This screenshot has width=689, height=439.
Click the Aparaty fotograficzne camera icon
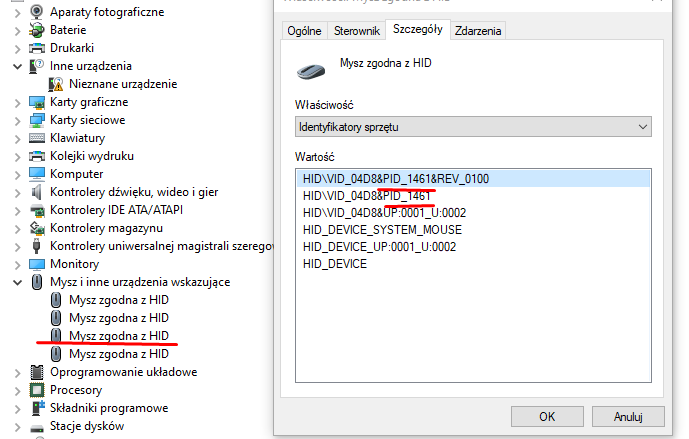click(38, 12)
